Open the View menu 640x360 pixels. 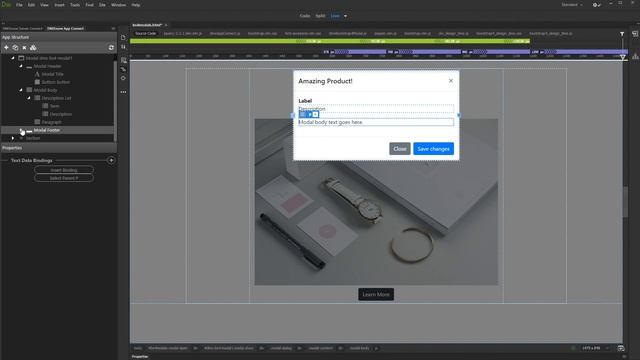point(44,5)
